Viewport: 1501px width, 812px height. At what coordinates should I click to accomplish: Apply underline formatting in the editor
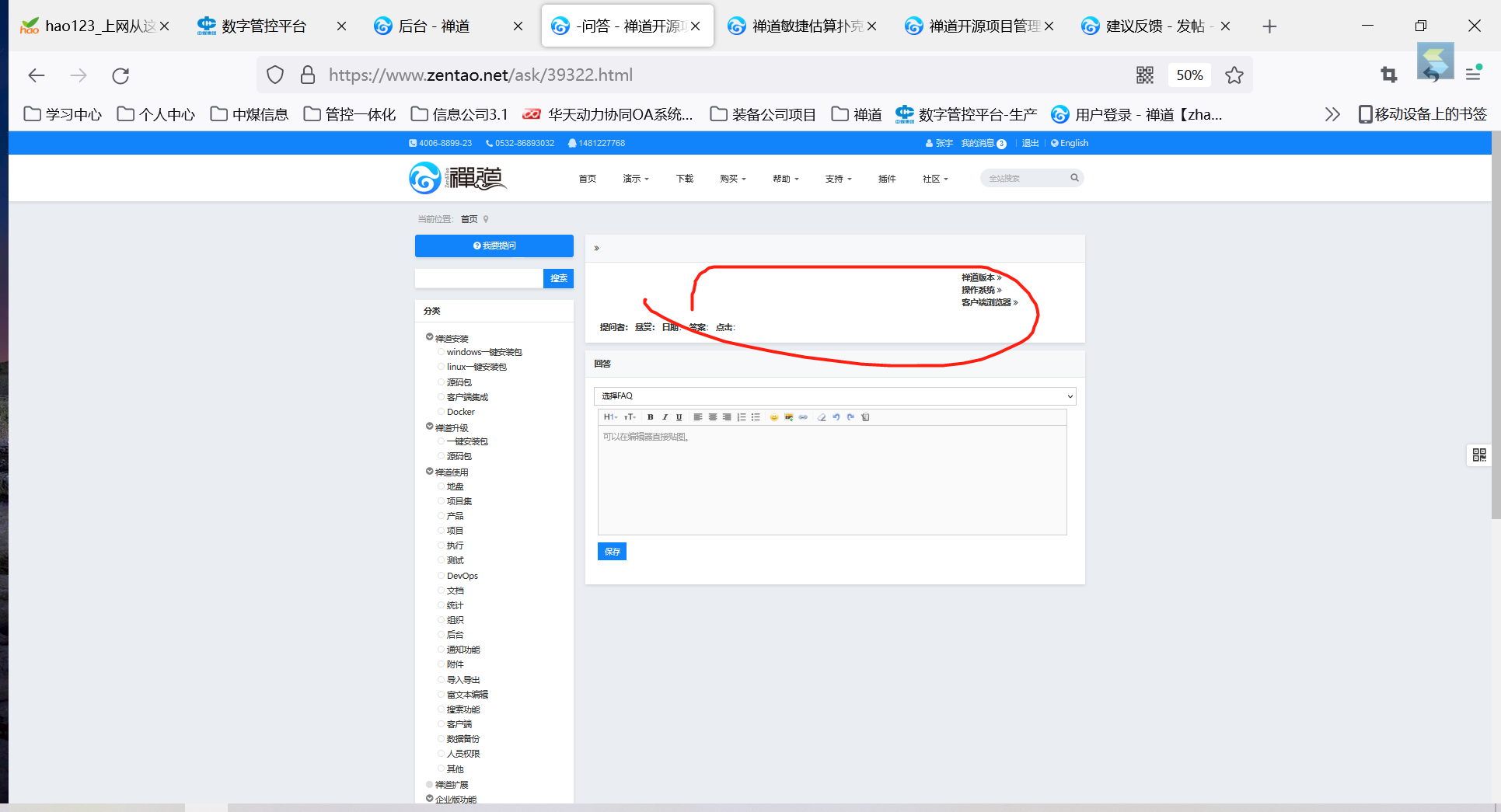[x=679, y=417]
